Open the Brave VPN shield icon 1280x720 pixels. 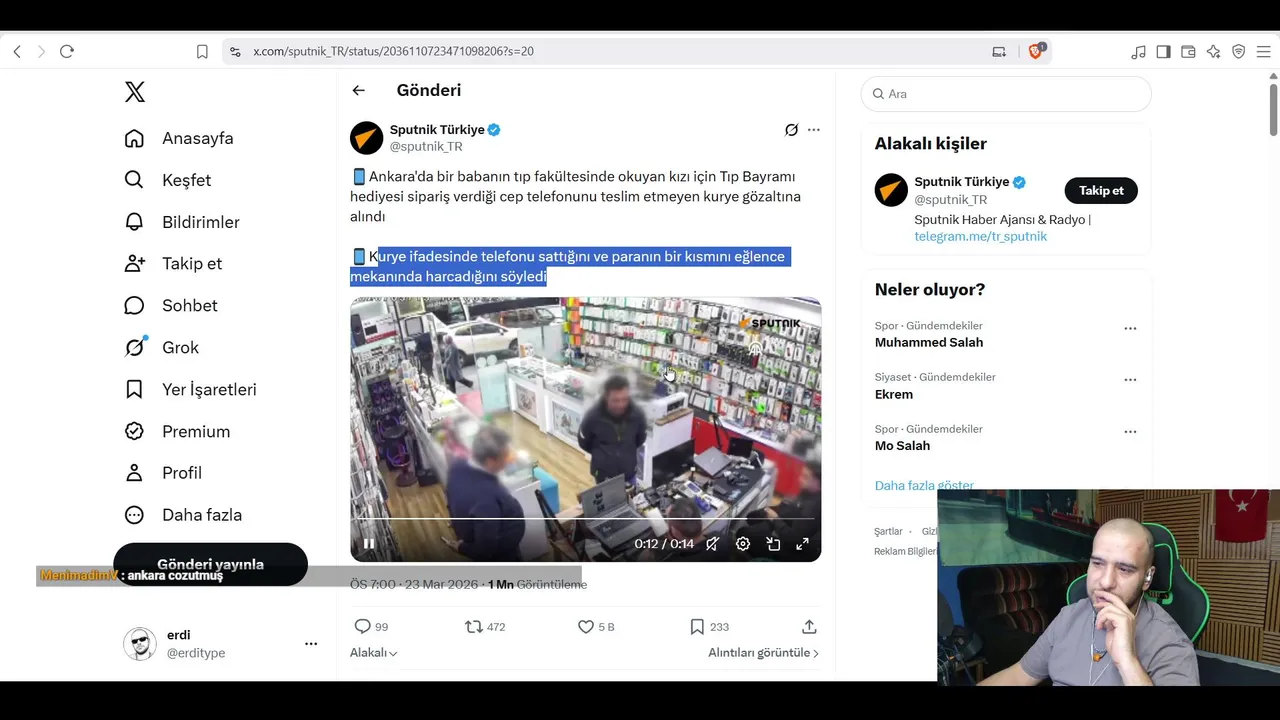coord(1238,51)
